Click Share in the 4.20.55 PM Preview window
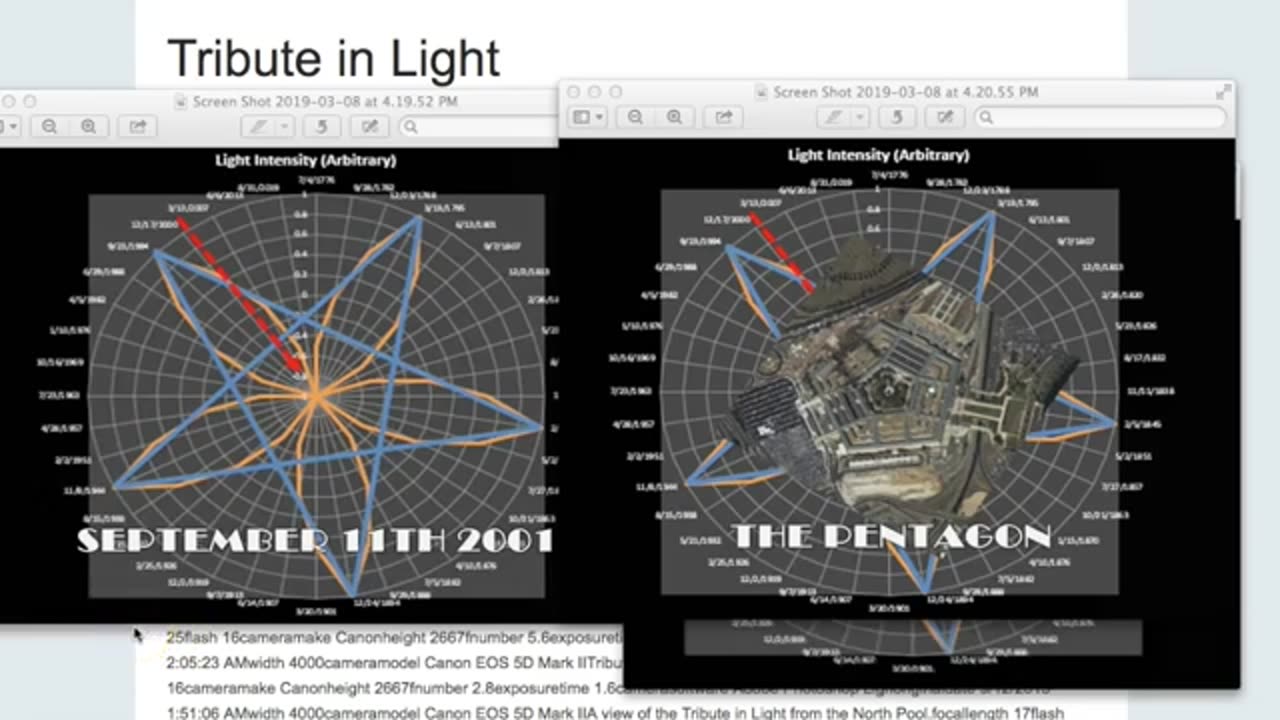The height and width of the screenshot is (720, 1280). point(723,117)
